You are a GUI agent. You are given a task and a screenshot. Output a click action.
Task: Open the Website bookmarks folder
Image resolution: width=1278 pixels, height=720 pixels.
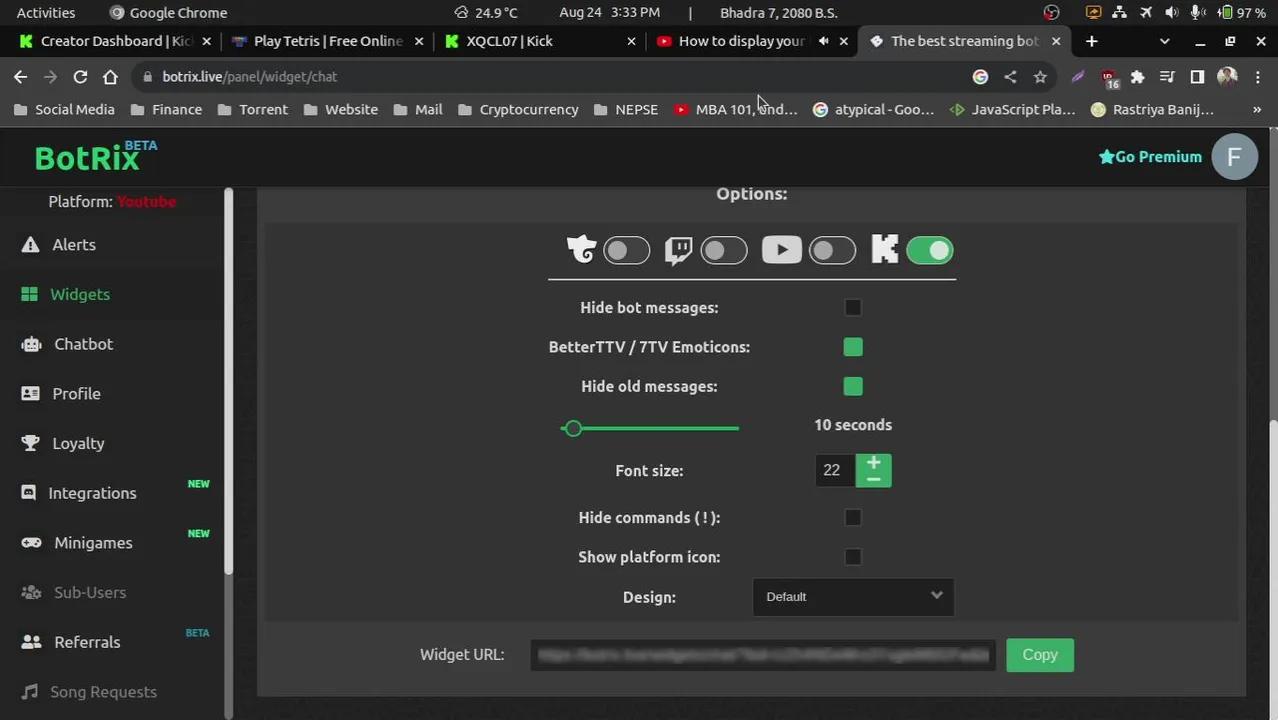click(340, 110)
